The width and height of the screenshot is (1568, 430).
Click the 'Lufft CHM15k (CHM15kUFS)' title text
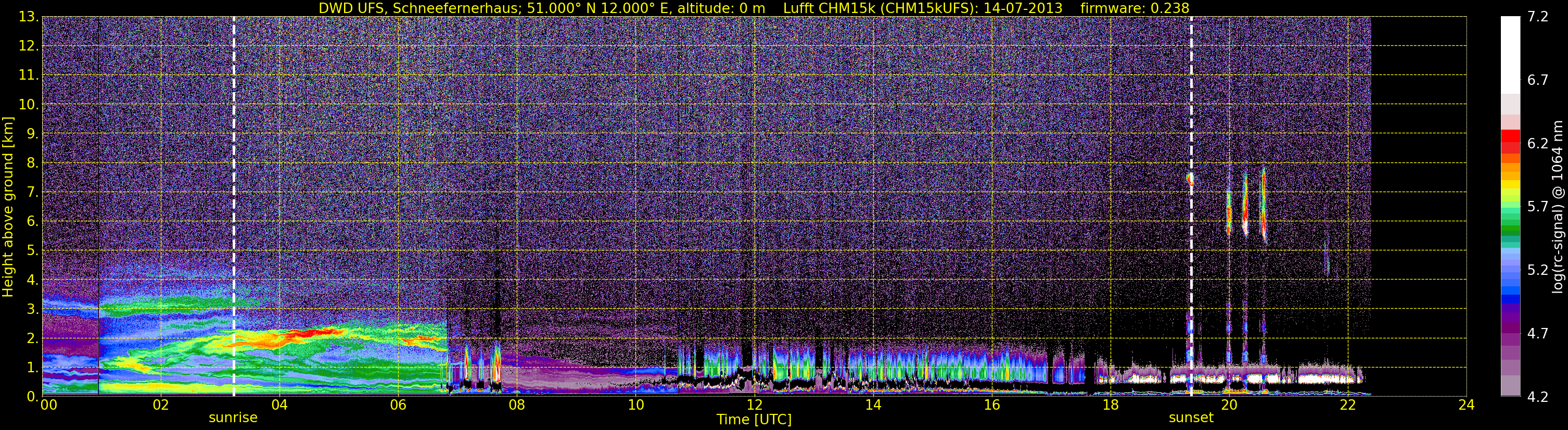(x=881, y=8)
